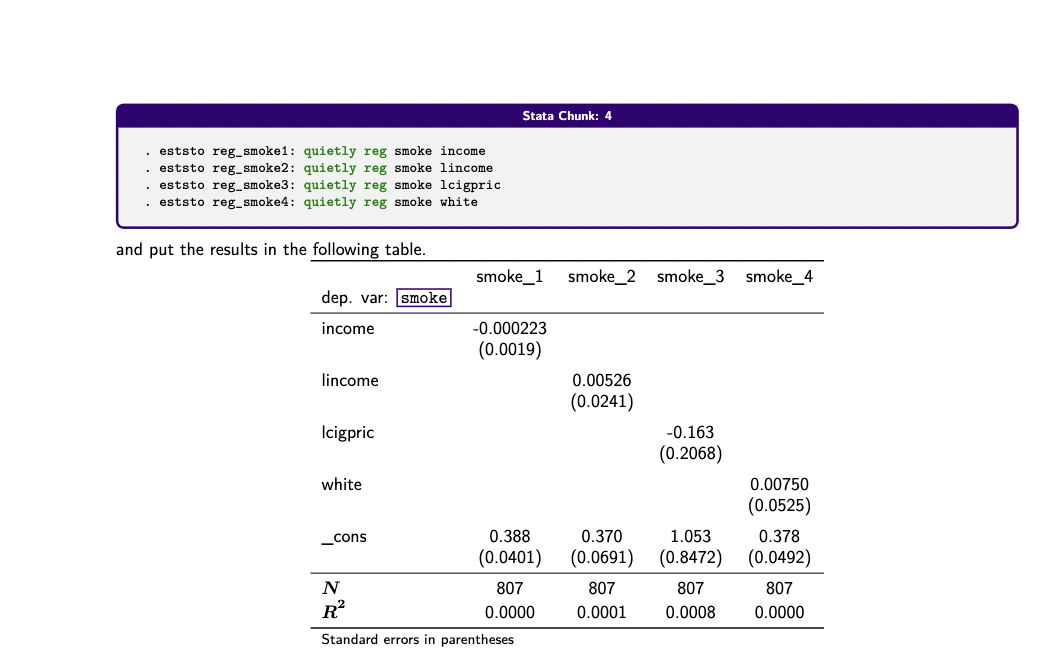The image size is (1064, 656).
Task: Select the smoke_2 column header
Action: pyautogui.click(x=600, y=277)
